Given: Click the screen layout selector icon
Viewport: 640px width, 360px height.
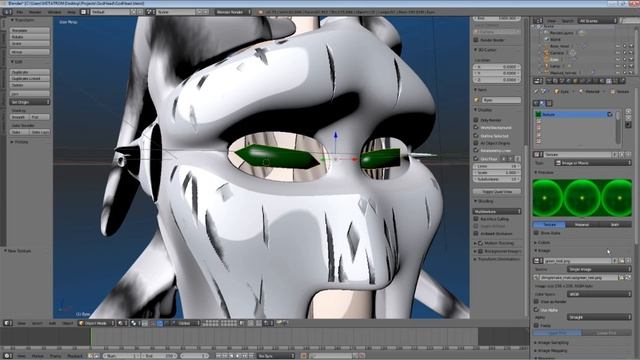Looking at the screenshot, I should 84,12.
